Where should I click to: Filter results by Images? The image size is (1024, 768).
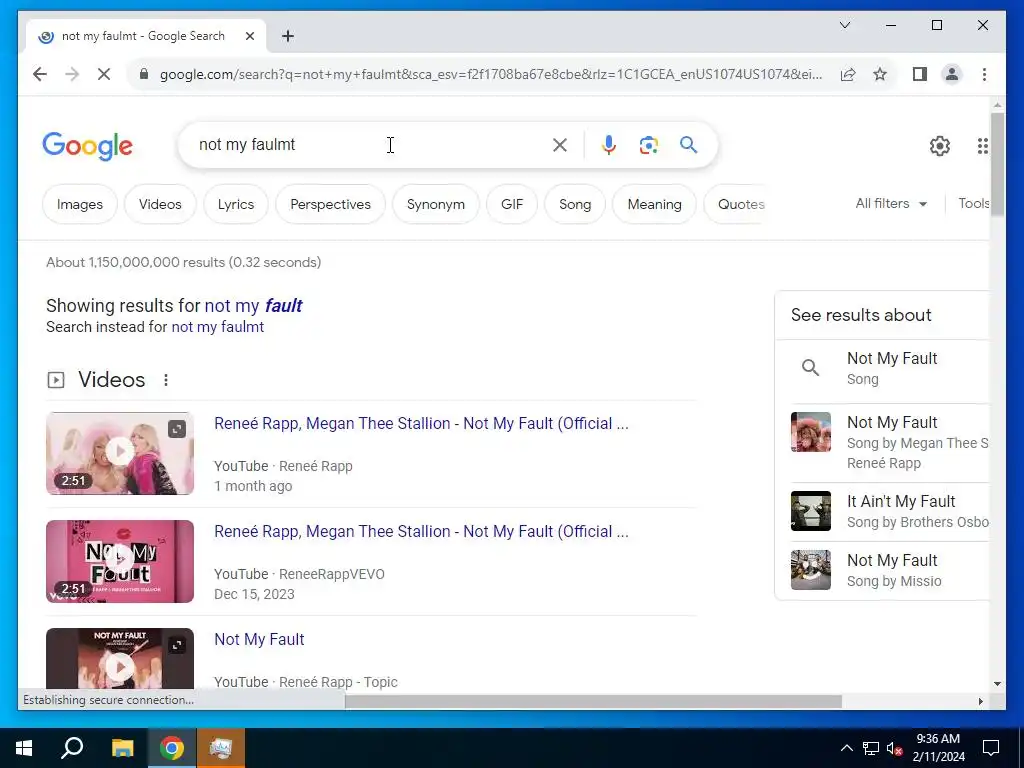(x=80, y=204)
